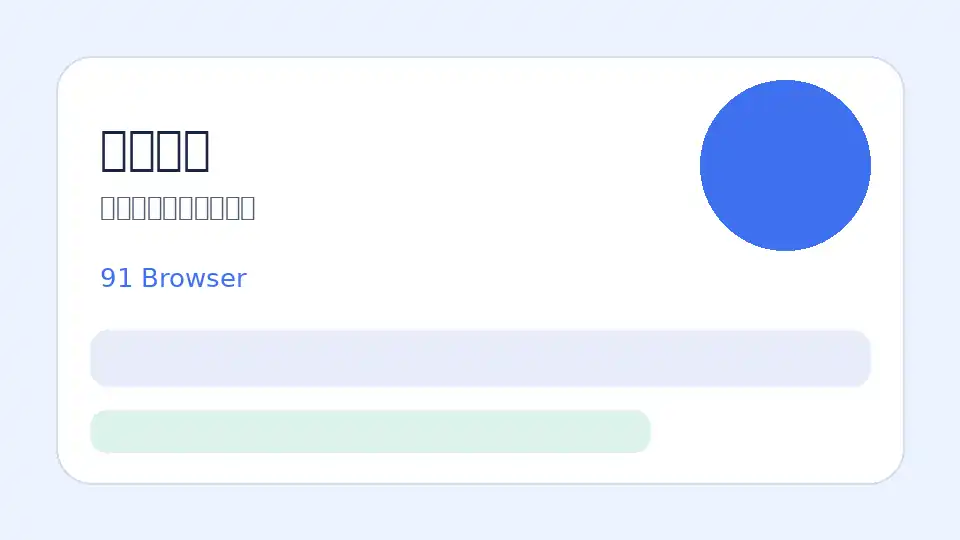This screenshot has height=540, width=960.
Task: Click the last box of gray subtitle
Action: tap(248, 208)
